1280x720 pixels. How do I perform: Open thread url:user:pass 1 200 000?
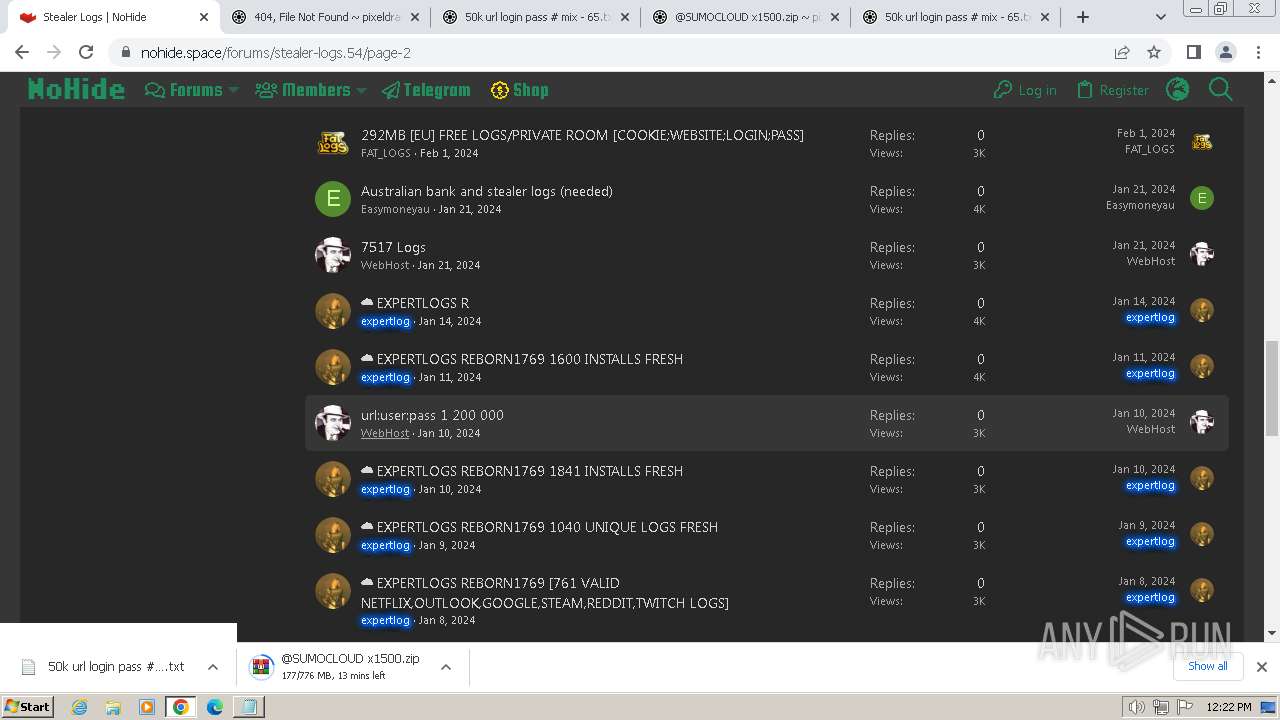432,415
